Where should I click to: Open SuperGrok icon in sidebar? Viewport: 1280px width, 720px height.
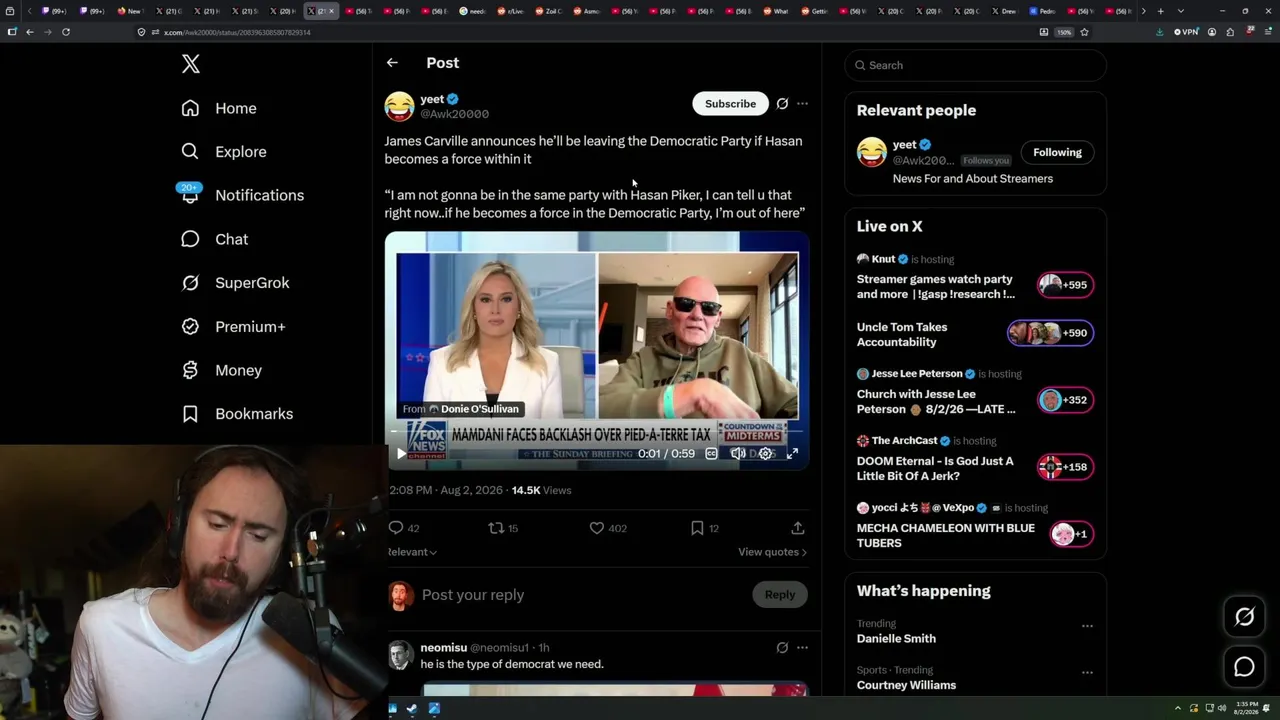190,283
